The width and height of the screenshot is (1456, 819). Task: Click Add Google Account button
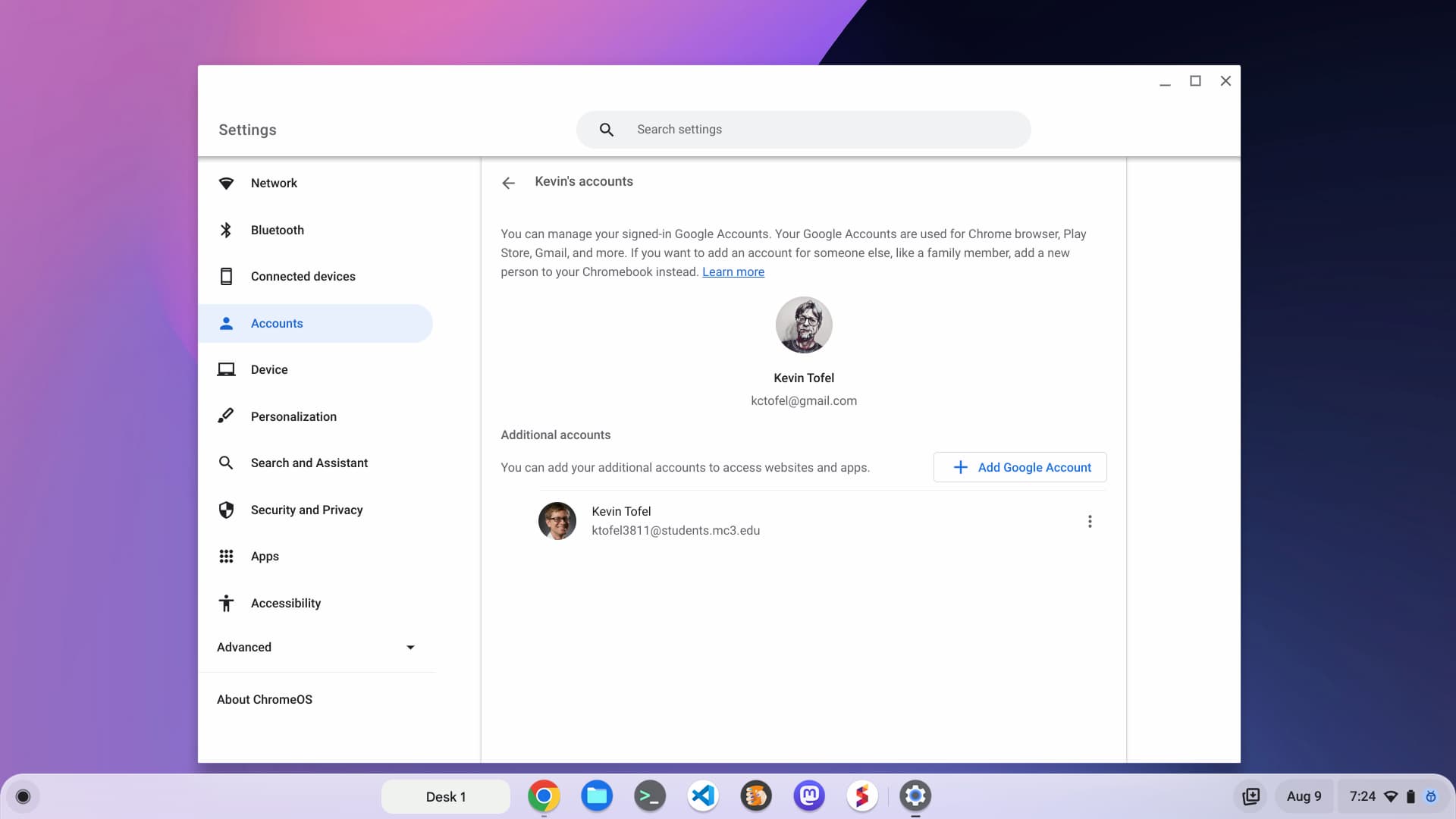(1020, 467)
